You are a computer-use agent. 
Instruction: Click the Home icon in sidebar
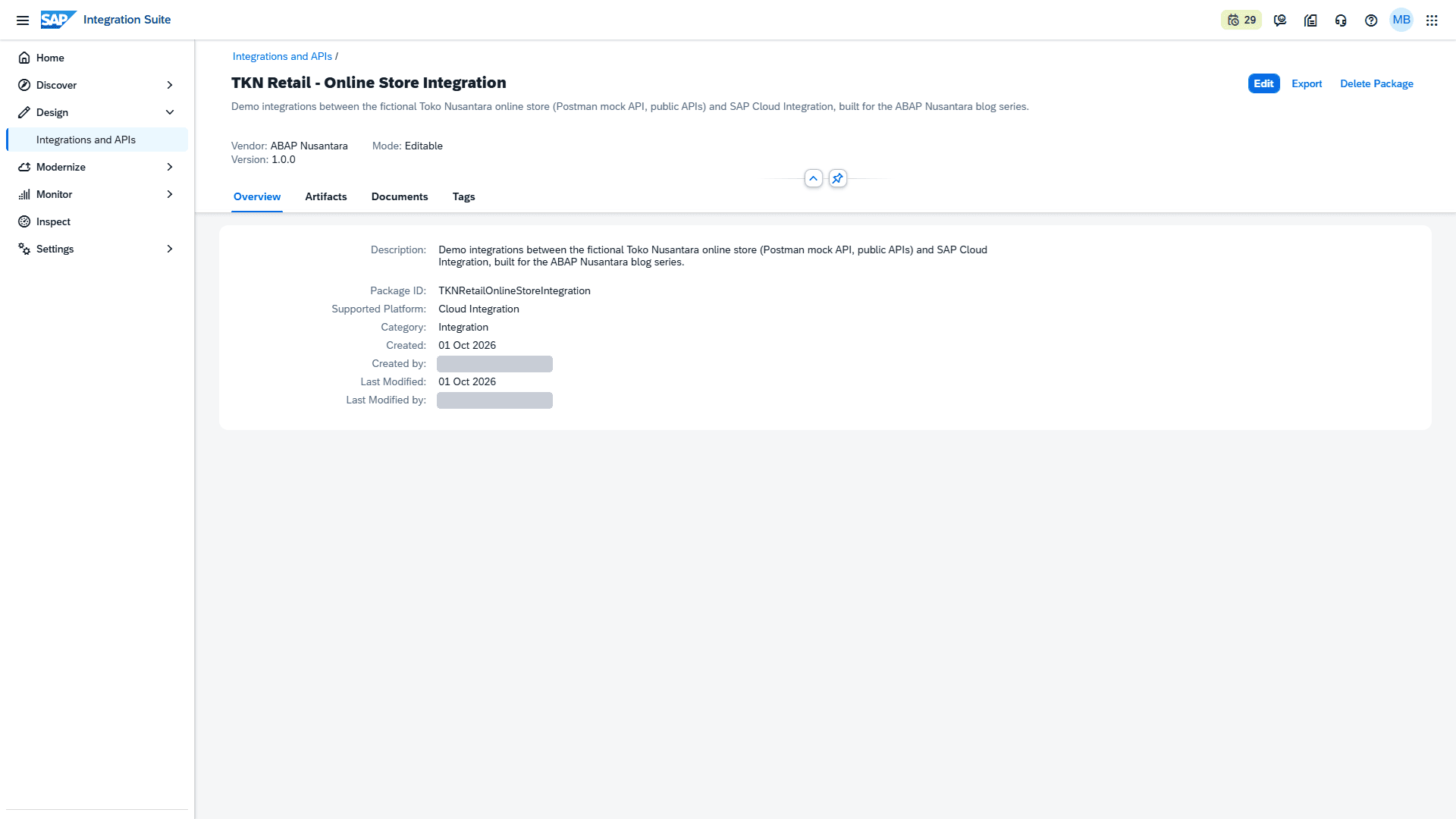24,58
